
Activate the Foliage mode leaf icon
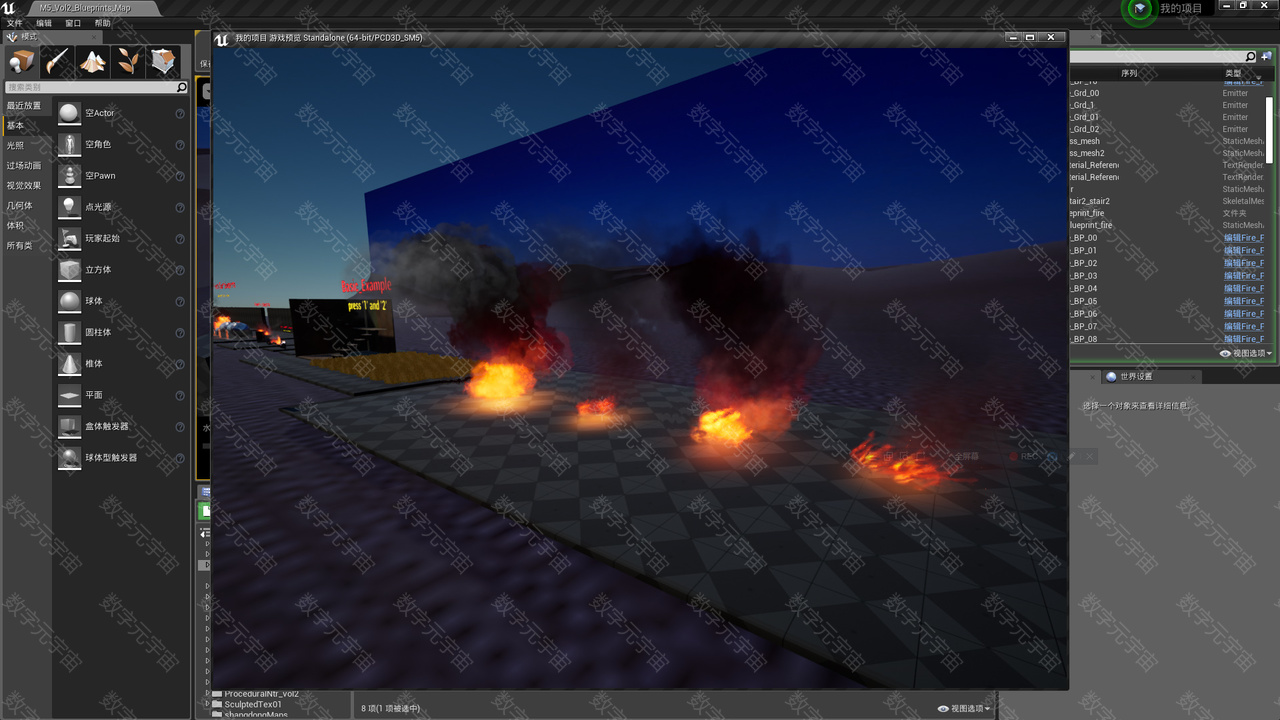point(128,62)
